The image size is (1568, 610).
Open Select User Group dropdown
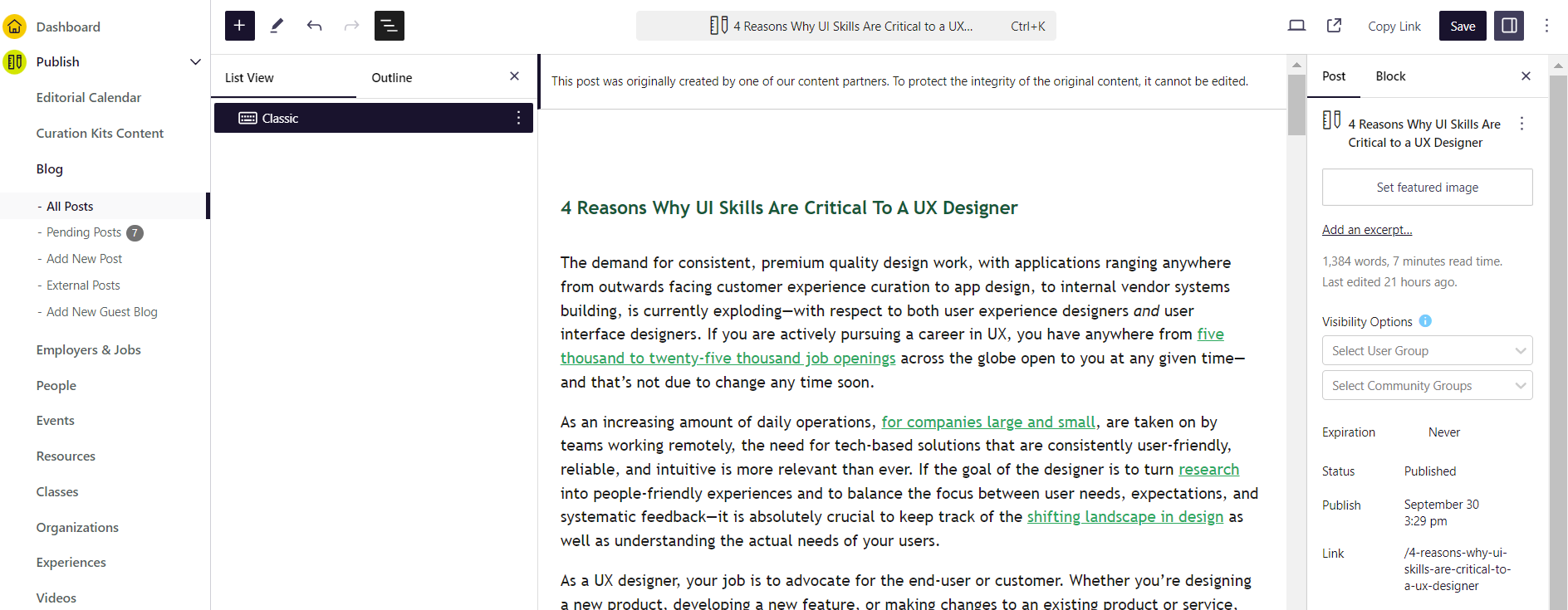tap(1426, 350)
